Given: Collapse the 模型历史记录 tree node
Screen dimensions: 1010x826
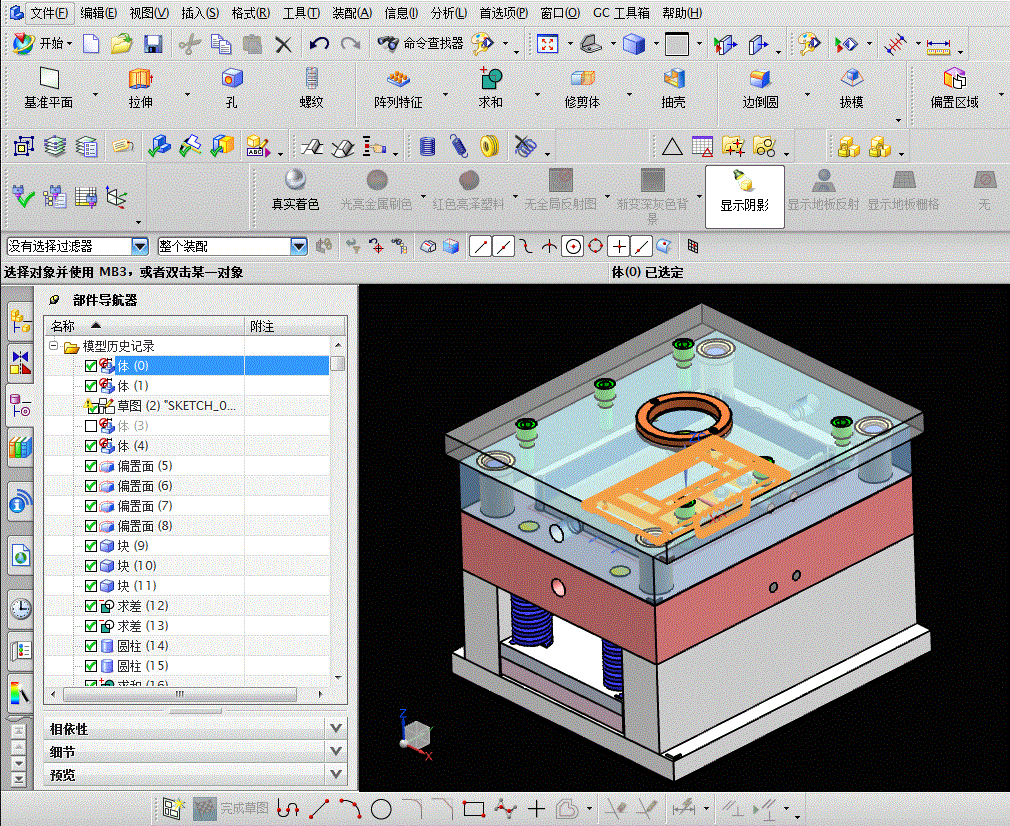Looking at the screenshot, I should tap(53, 346).
